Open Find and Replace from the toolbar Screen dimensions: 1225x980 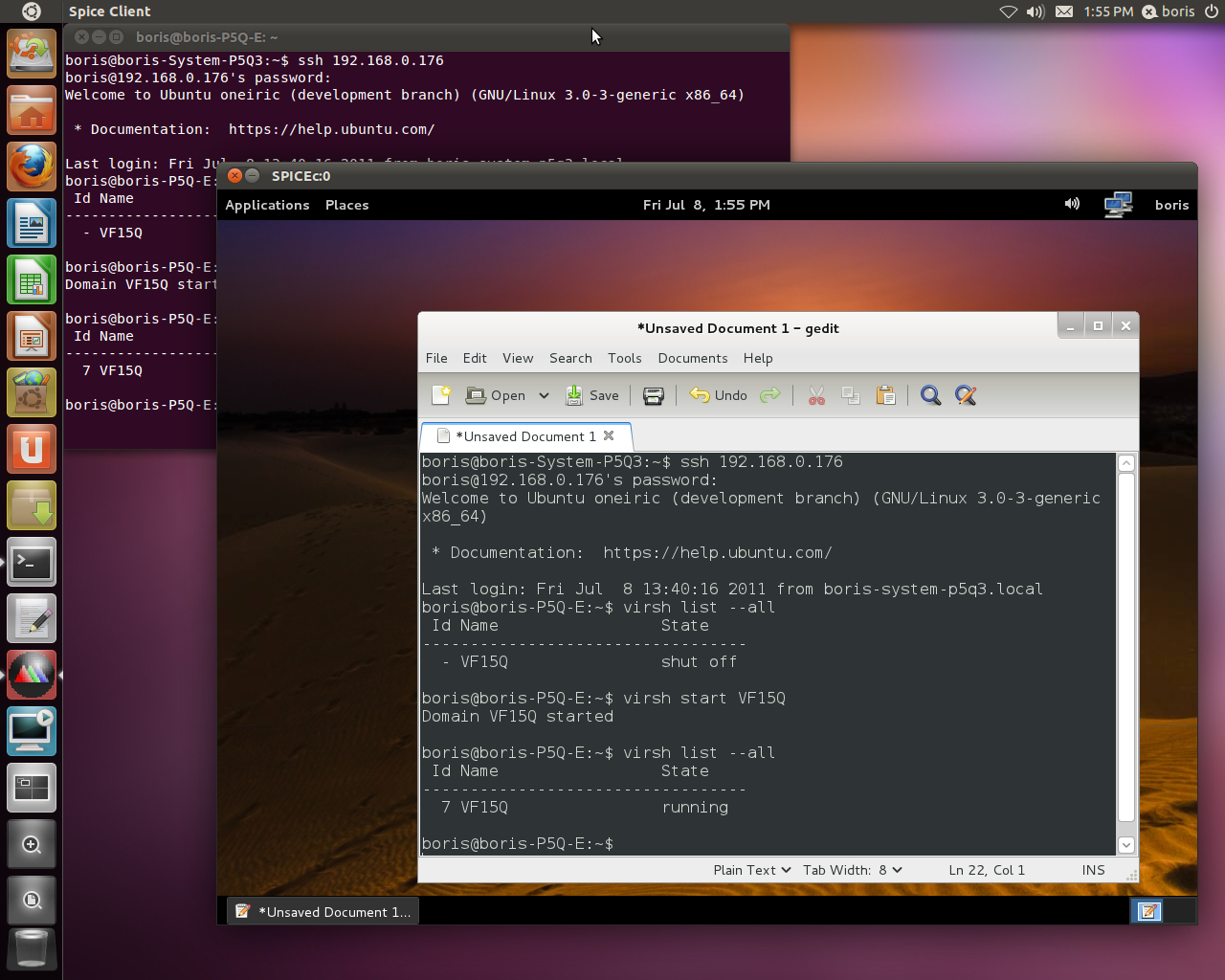pos(966,395)
